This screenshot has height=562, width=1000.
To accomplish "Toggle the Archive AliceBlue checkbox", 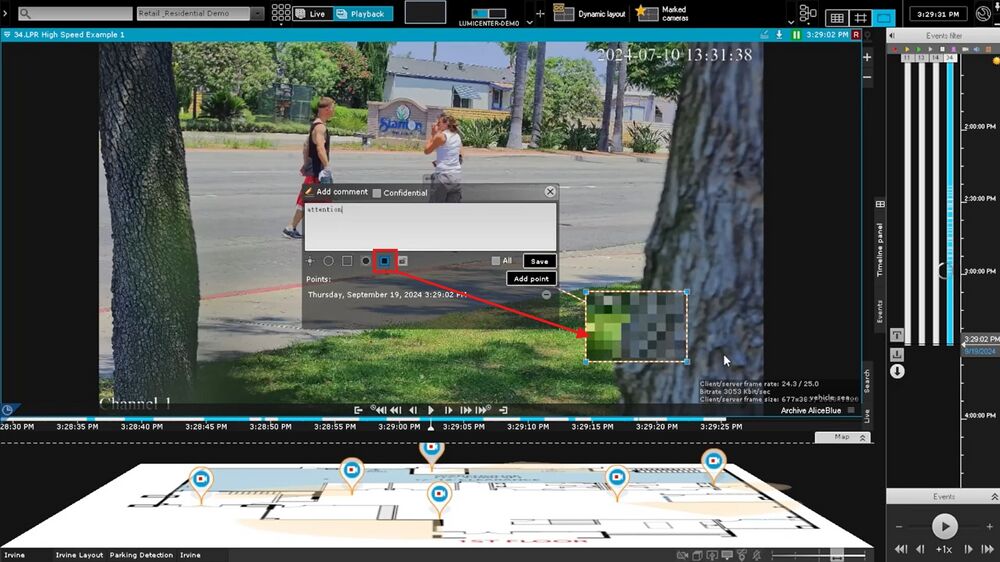I will coord(851,410).
